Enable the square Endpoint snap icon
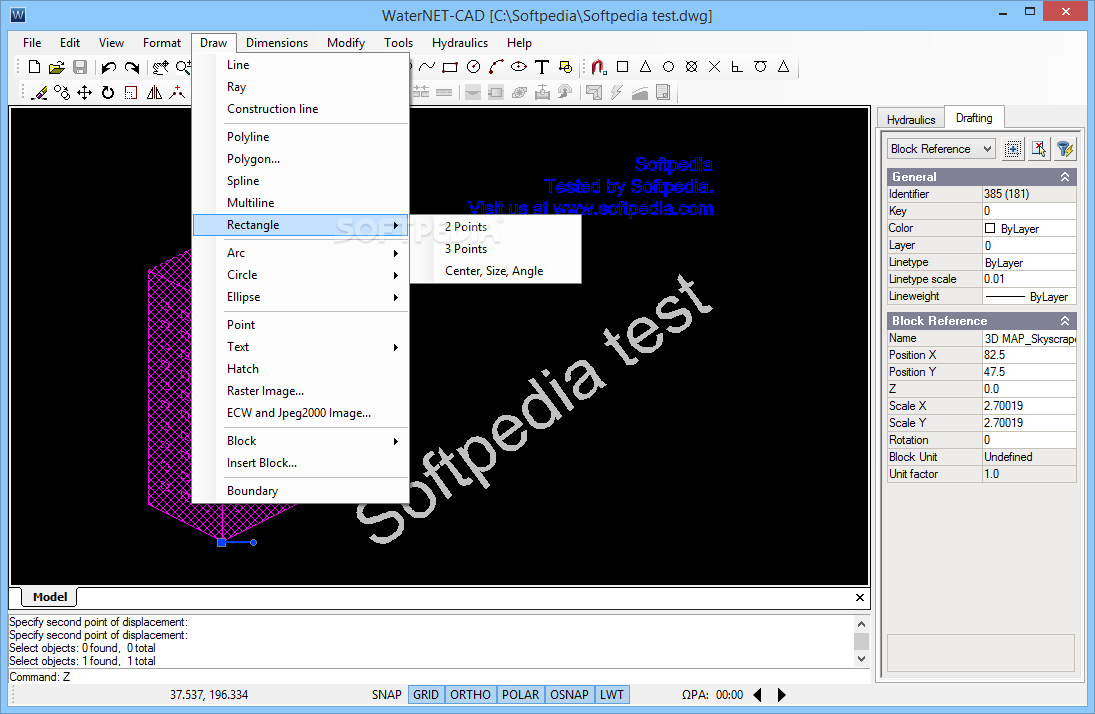The width and height of the screenshot is (1095, 714). pyautogui.click(x=622, y=67)
